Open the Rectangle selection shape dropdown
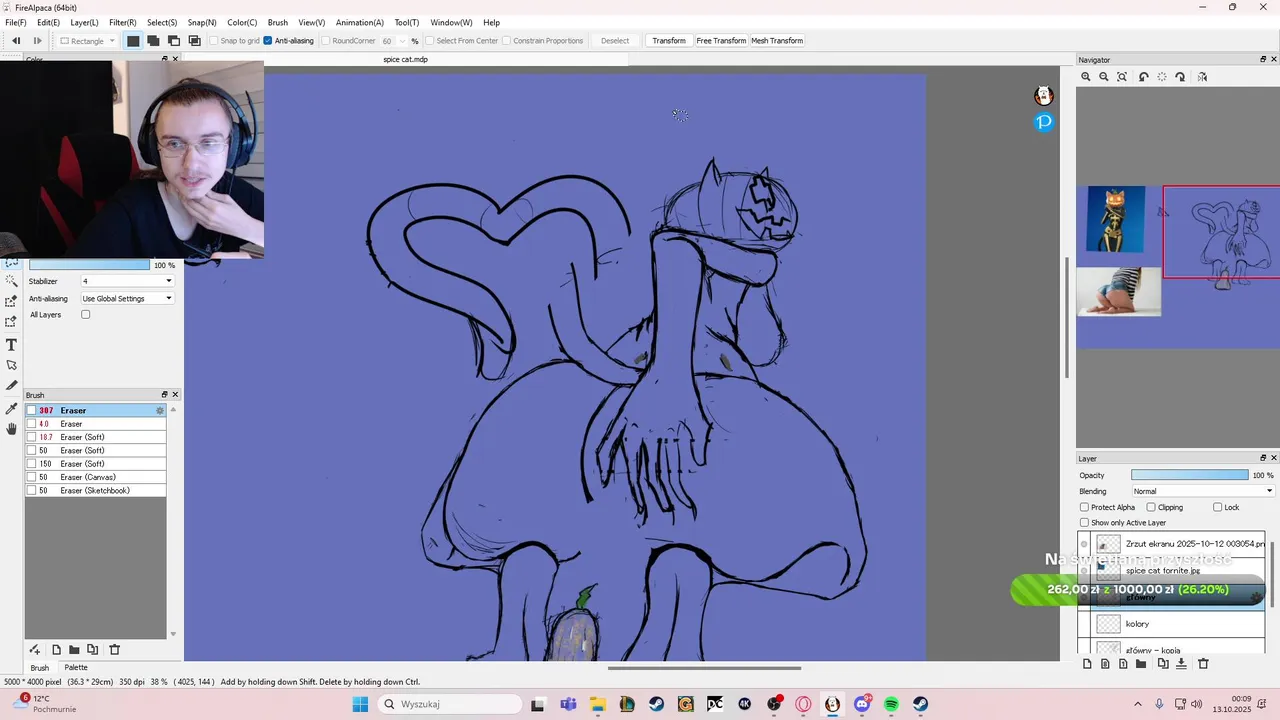 click(x=87, y=41)
